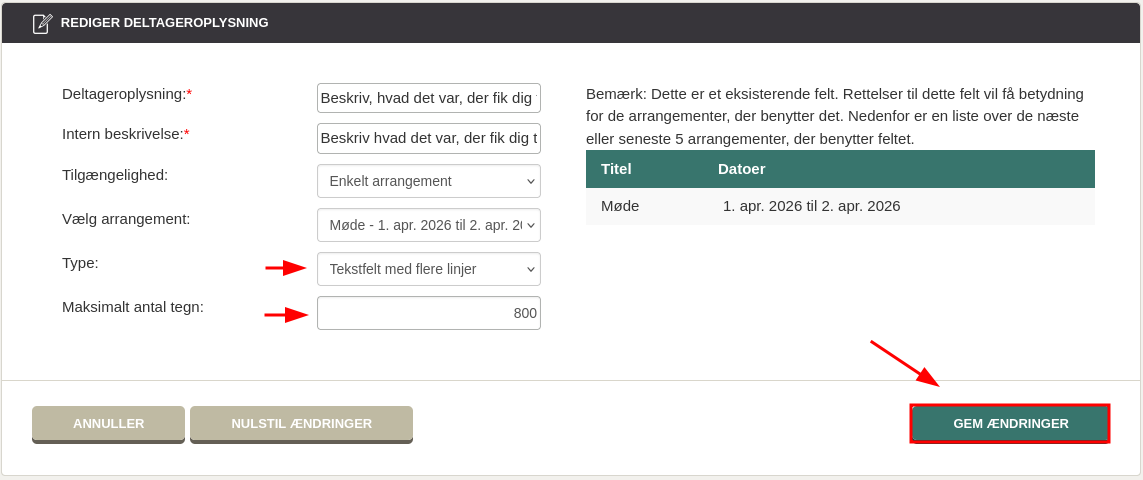This screenshot has width=1143, height=480.
Task: Save with the Gem ændringer button
Action: tap(1010, 423)
